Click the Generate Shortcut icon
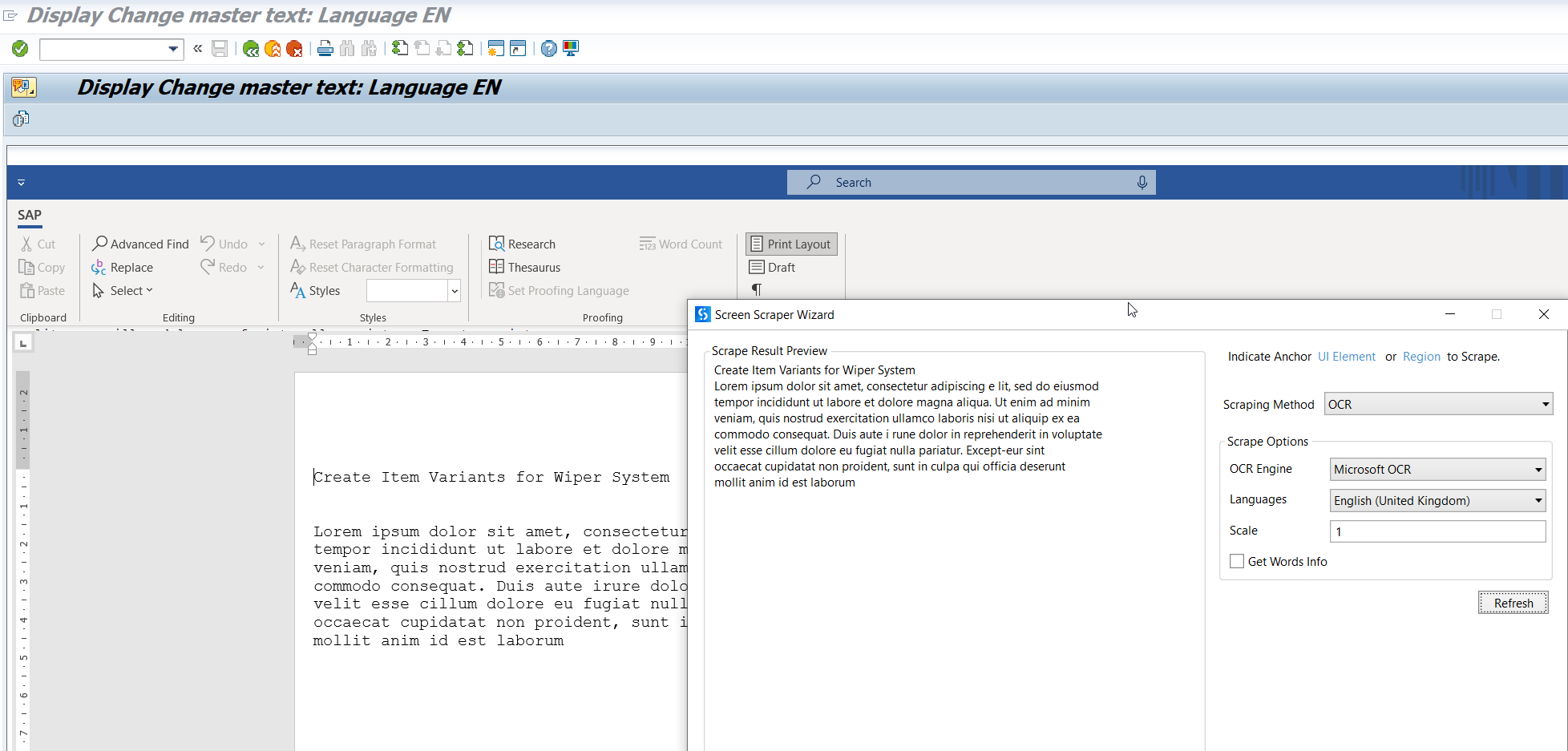This screenshot has width=1568, height=751. click(518, 49)
